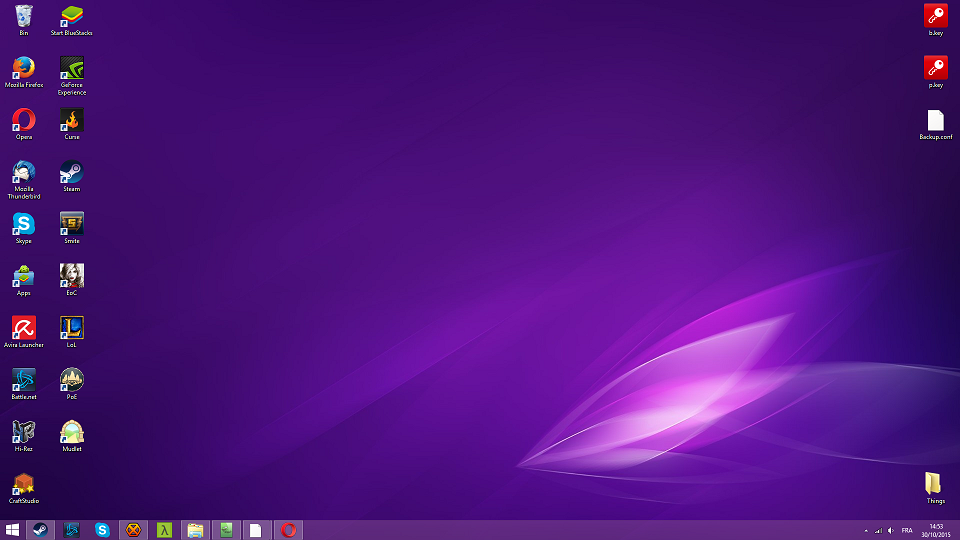The height and width of the screenshot is (540, 960).
Task: Open the FRA input language selector
Action: click(907, 530)
